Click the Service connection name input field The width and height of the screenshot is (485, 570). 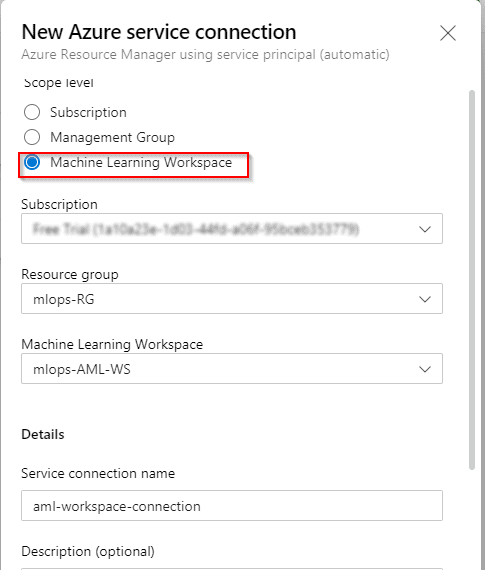pyautogui.click(x=232, y=506)
